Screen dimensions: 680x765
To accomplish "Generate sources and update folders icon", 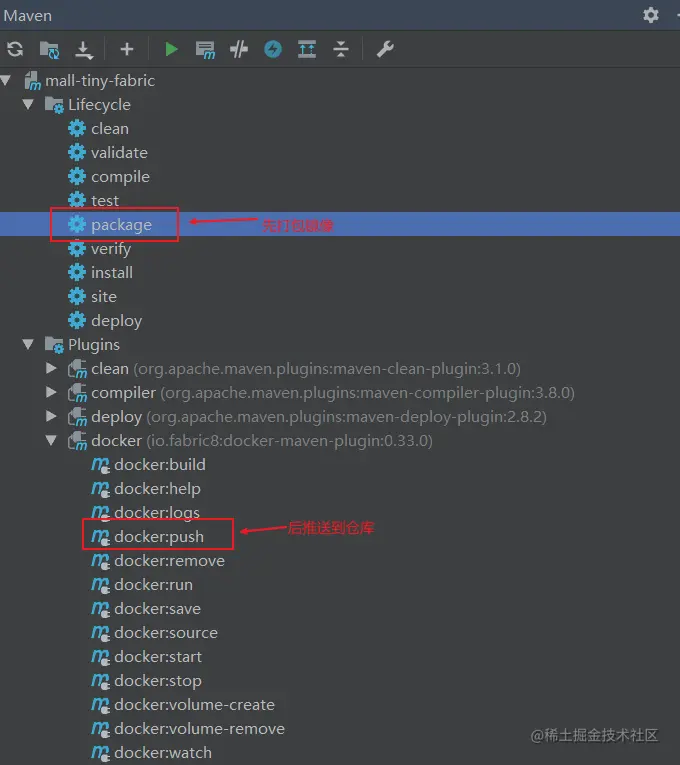I will click(x=50, y=50).
